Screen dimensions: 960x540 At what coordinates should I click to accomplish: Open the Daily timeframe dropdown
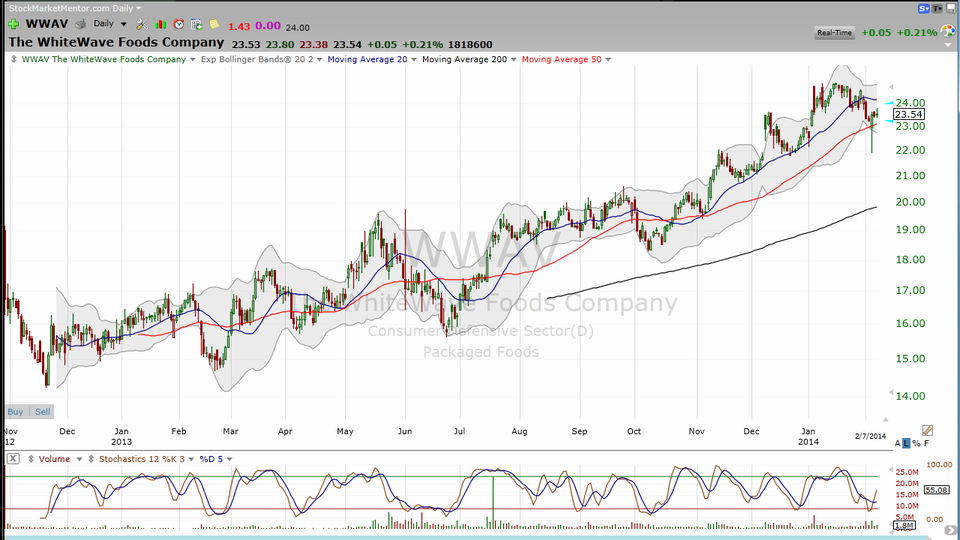[110, 24]
